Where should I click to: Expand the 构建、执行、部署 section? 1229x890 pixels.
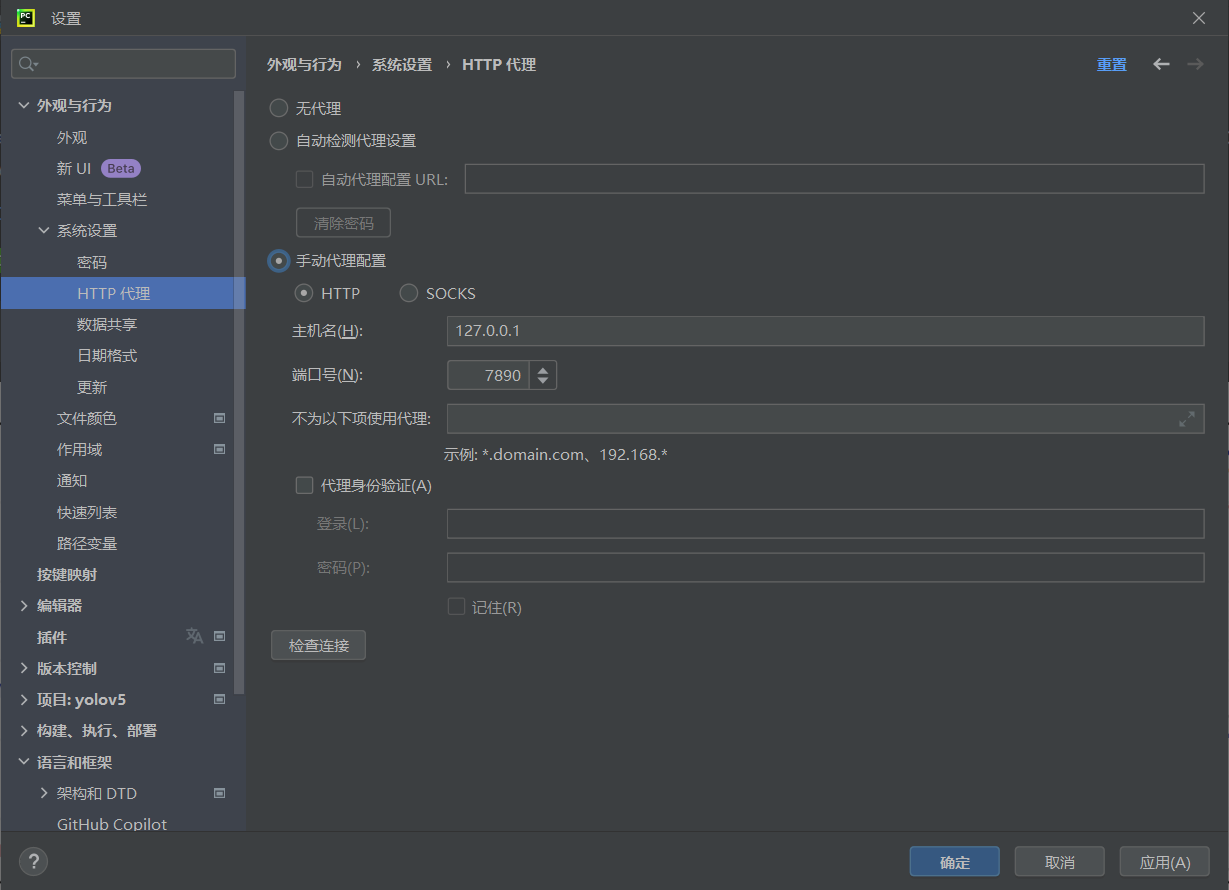pyautogui.click(x=24, y=730)
